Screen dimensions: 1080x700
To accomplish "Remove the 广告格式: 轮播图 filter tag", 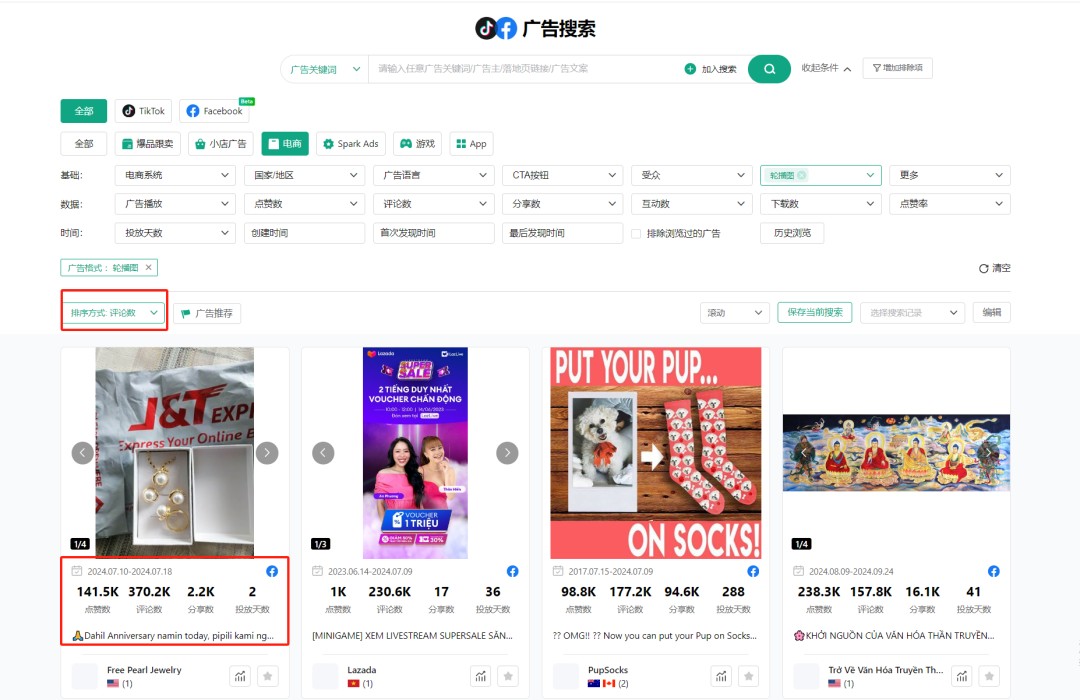I will tap(148, 267).
